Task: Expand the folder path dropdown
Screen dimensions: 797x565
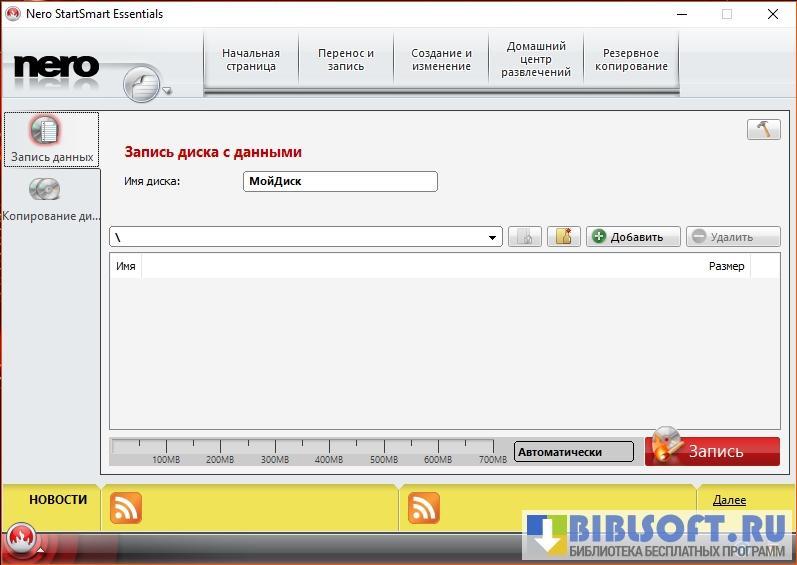Action: pos(493,238)
